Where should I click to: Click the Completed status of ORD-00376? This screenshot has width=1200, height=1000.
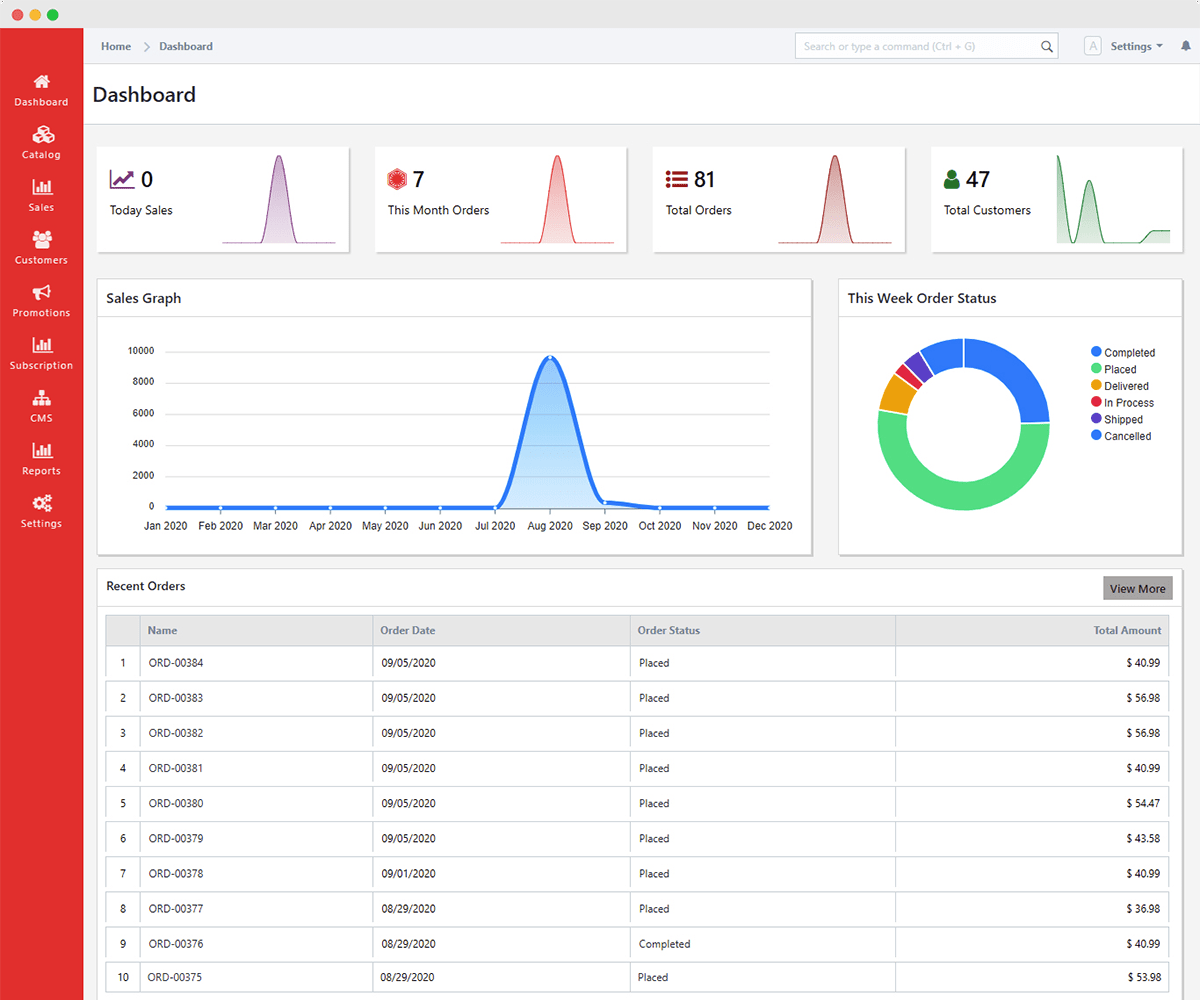(x=665, y=944)
